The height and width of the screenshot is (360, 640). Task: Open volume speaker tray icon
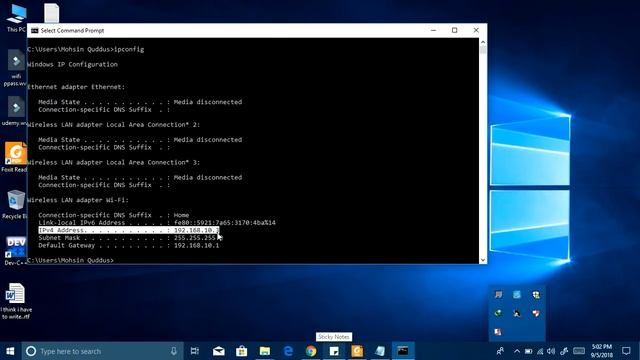click(x=551, y=351)
